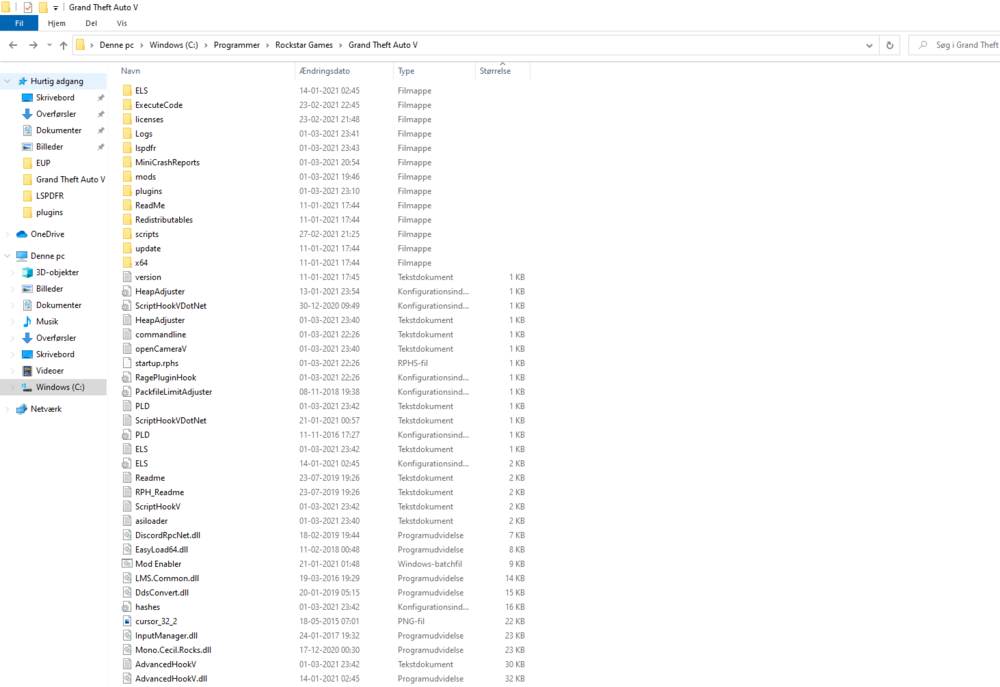
Task: Select the plugins folder icon in file list
Action: [x=127, y=191]
